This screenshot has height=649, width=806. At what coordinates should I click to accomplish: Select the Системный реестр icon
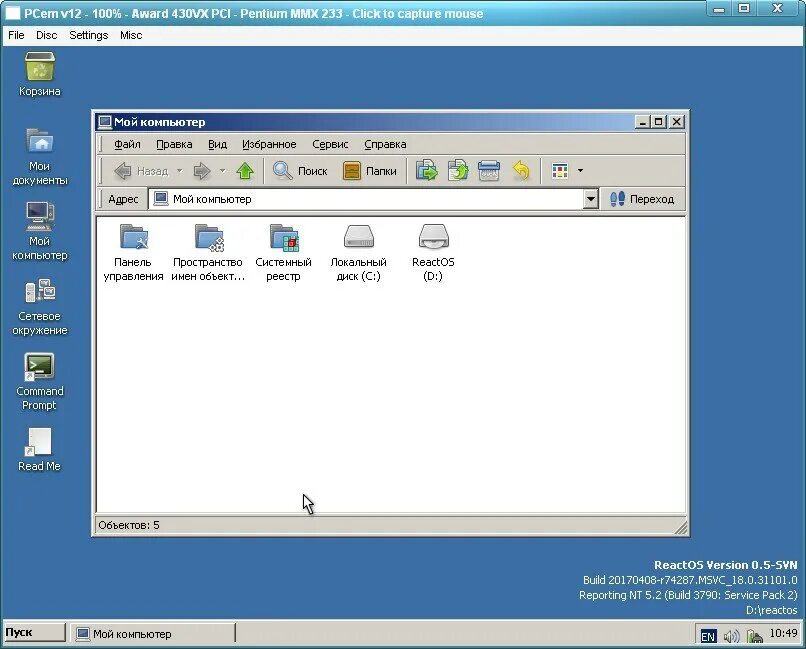[x=283, y=253]
